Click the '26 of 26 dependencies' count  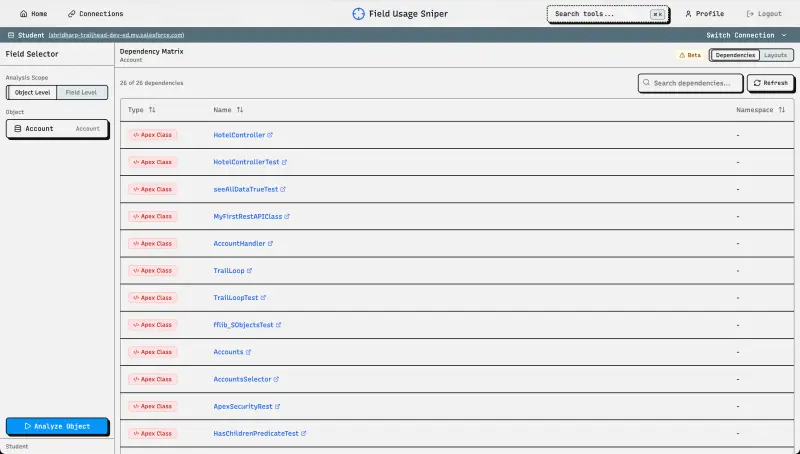click(x=152, y=83)
